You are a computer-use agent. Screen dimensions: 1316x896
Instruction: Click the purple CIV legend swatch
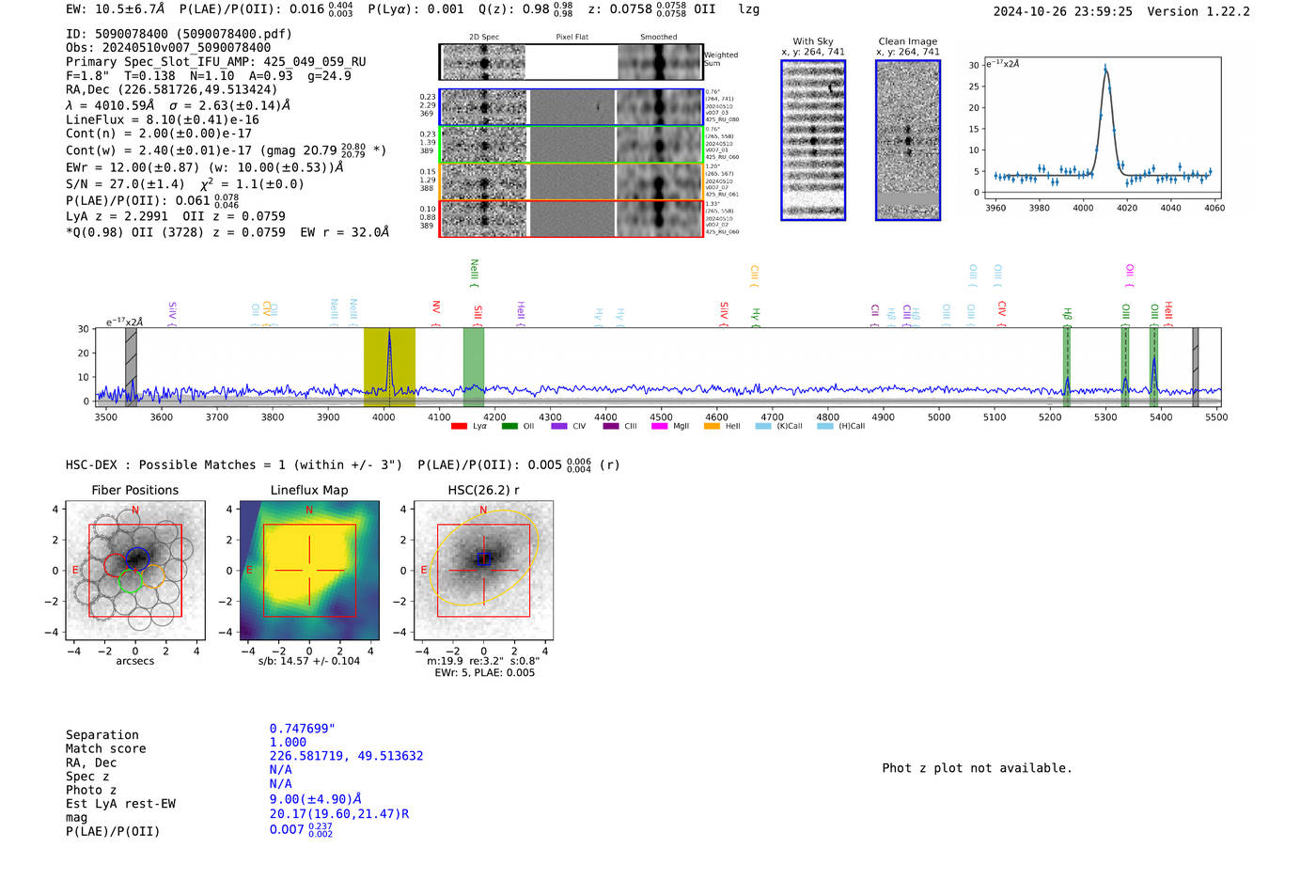click(559, 426)
